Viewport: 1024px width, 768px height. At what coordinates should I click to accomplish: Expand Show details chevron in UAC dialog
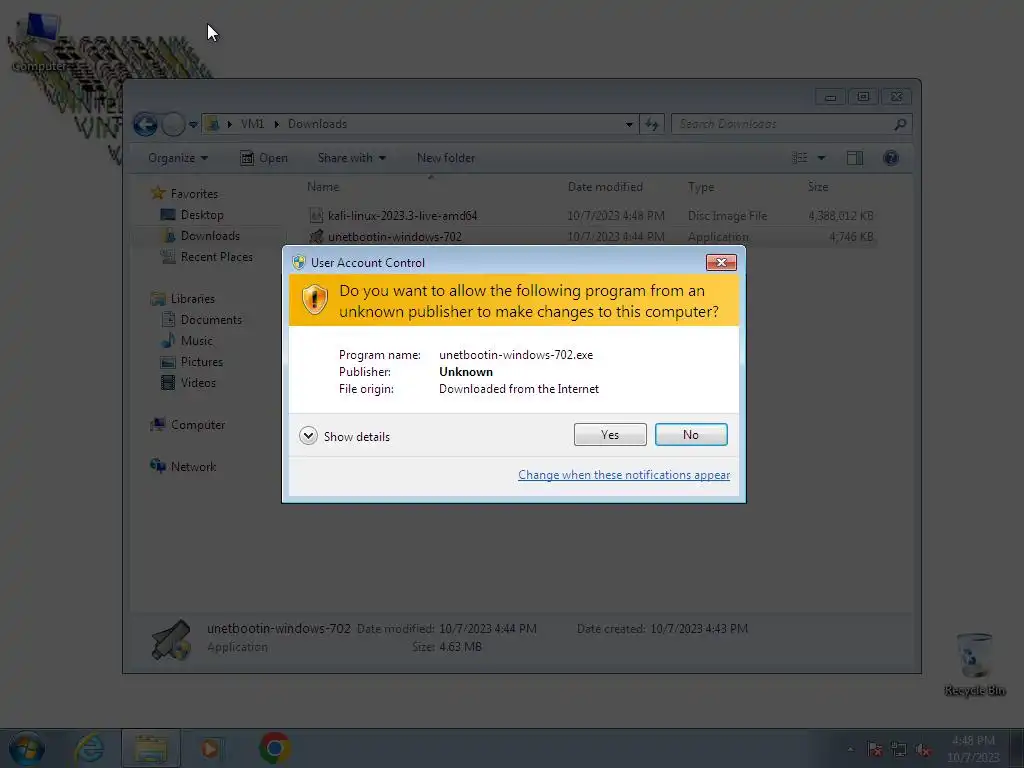pos(308,436)
